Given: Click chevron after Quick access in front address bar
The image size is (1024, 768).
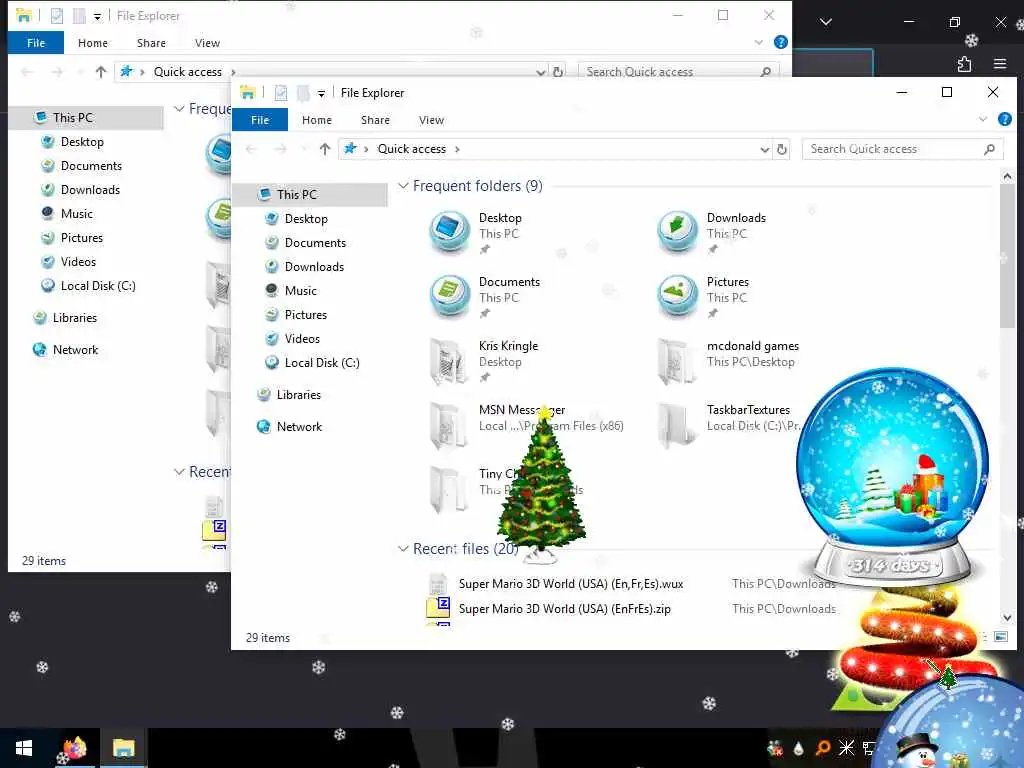Looking at the screenshot, I should tap(457, 150).
